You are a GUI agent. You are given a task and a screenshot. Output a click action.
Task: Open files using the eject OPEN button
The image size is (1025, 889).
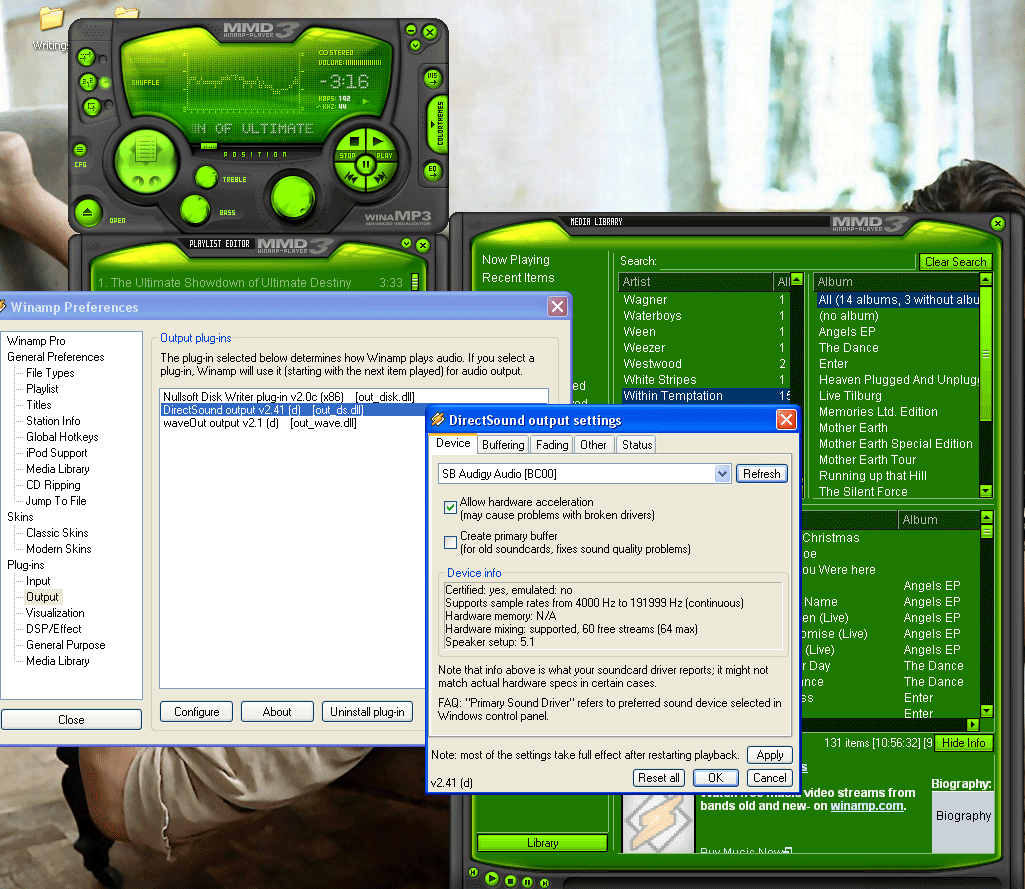coord(89,212)
